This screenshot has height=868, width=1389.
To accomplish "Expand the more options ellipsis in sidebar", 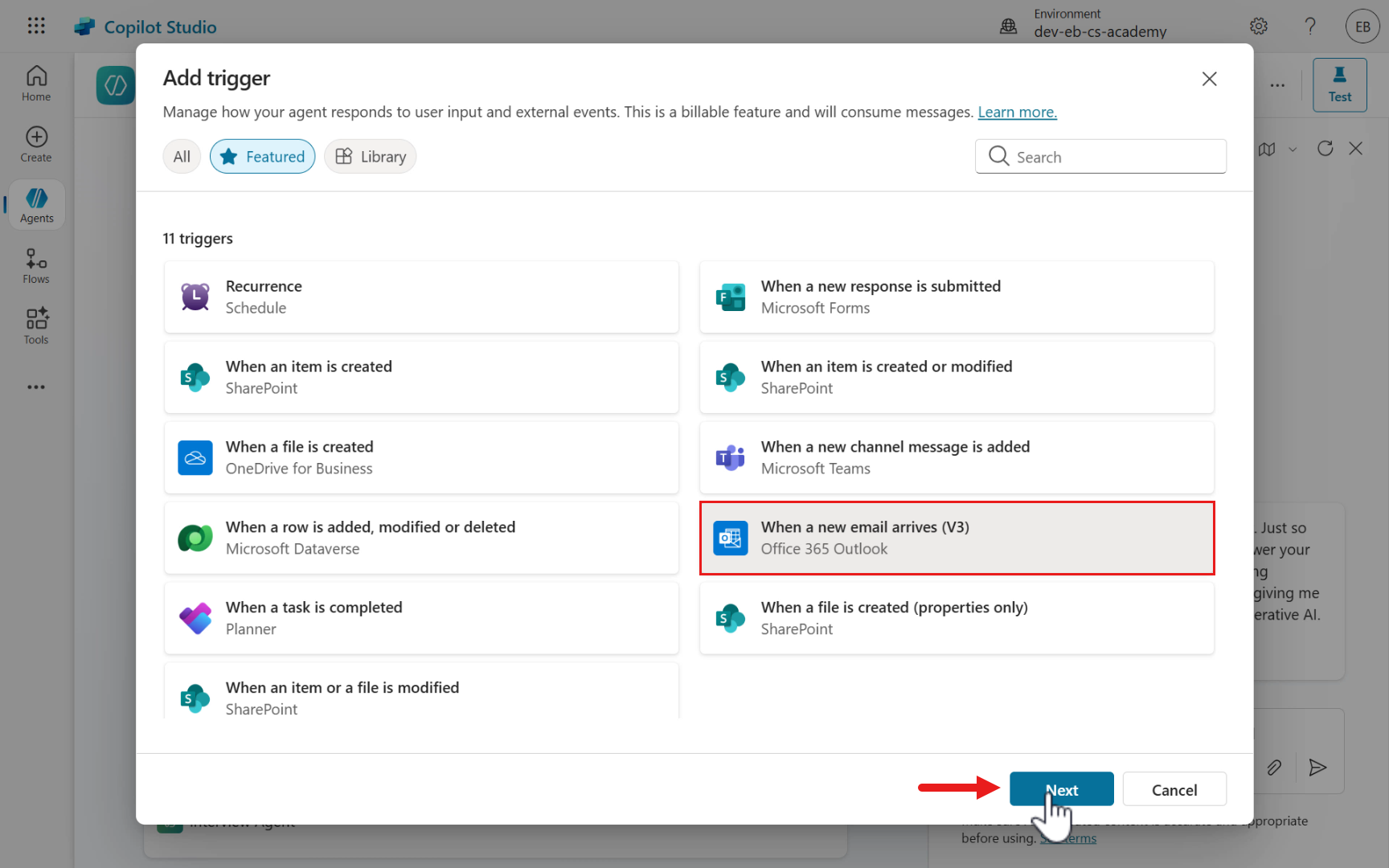I will [36, 387].
